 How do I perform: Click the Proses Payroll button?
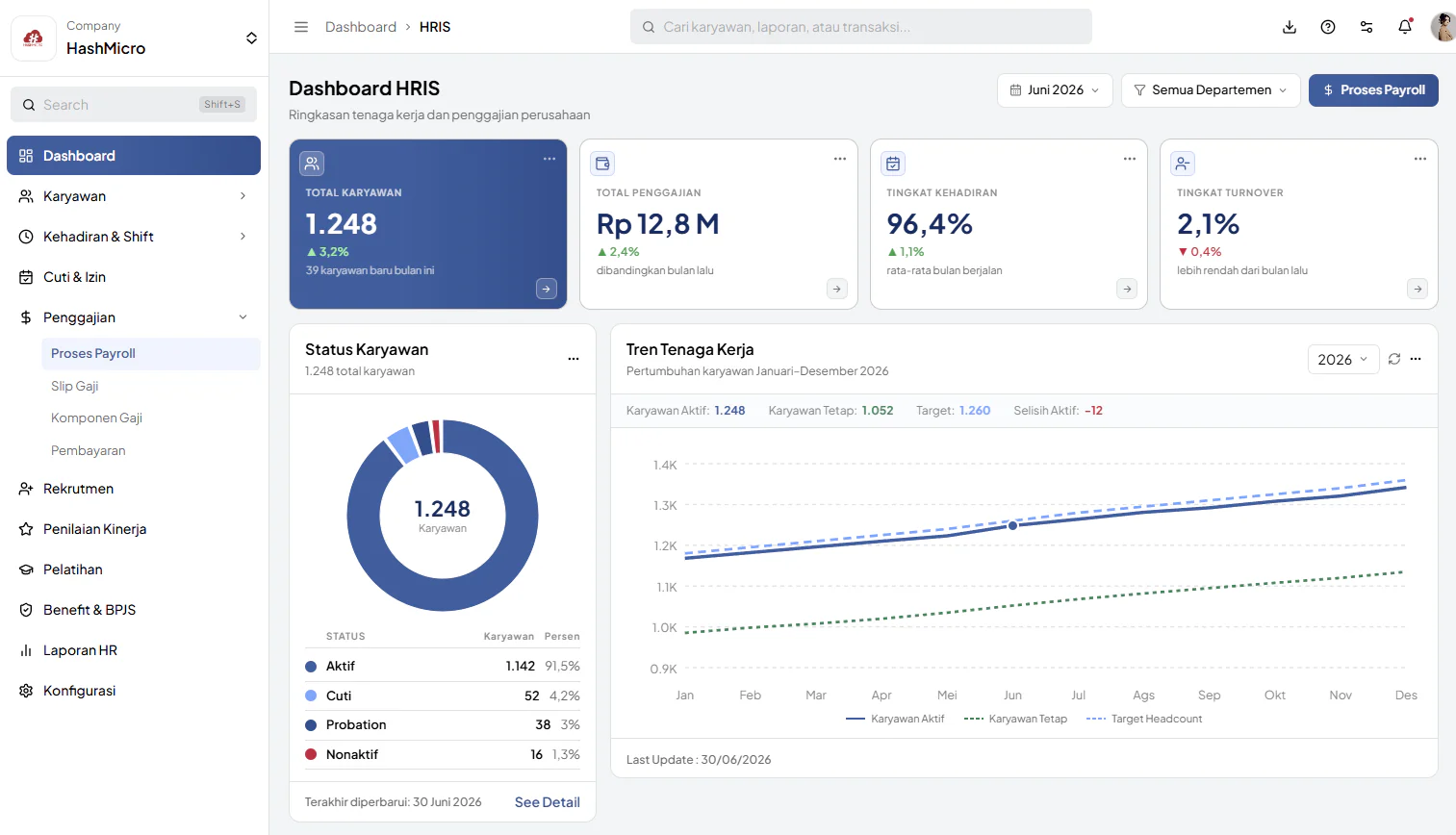tap(1373, 90)
